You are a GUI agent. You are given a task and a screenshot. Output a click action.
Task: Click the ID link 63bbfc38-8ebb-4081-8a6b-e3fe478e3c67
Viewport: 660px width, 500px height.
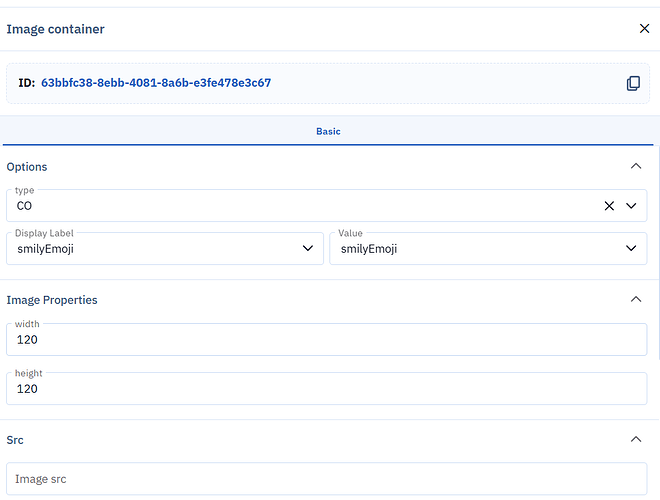pos(156,83)
